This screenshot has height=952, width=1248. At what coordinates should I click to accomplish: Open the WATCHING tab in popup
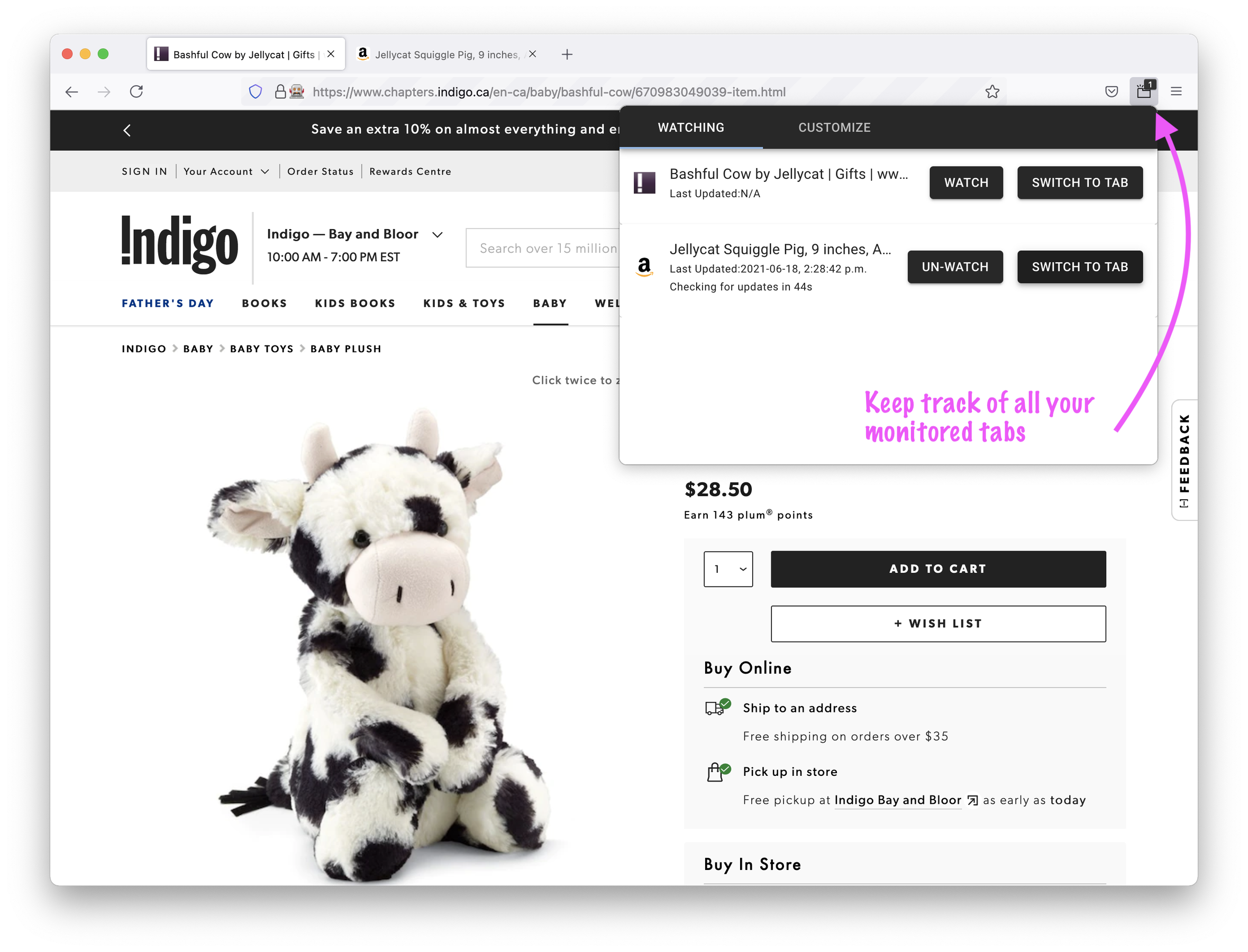[691, 127]
